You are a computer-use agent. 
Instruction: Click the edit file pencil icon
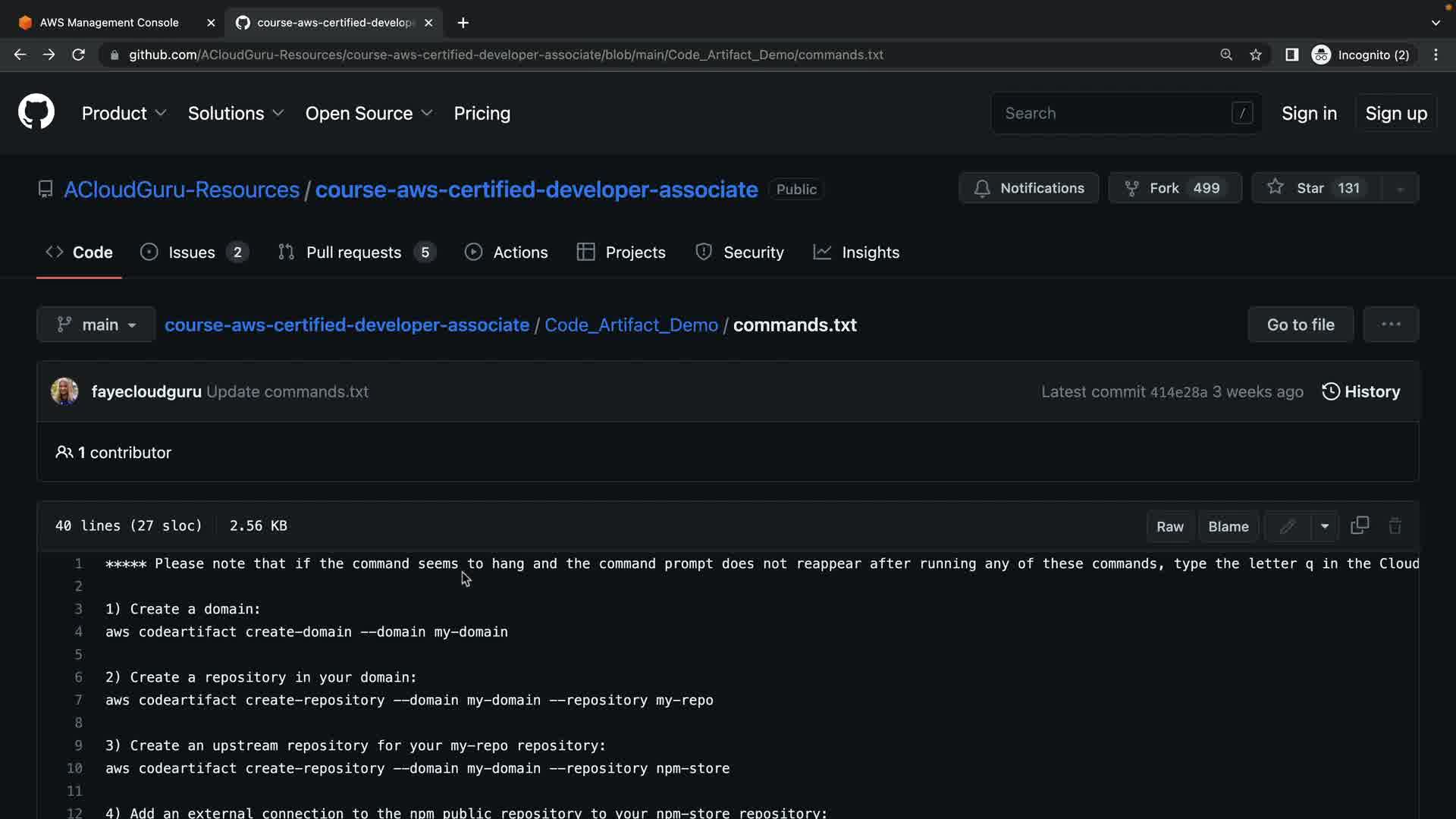tap(1287, 526)
